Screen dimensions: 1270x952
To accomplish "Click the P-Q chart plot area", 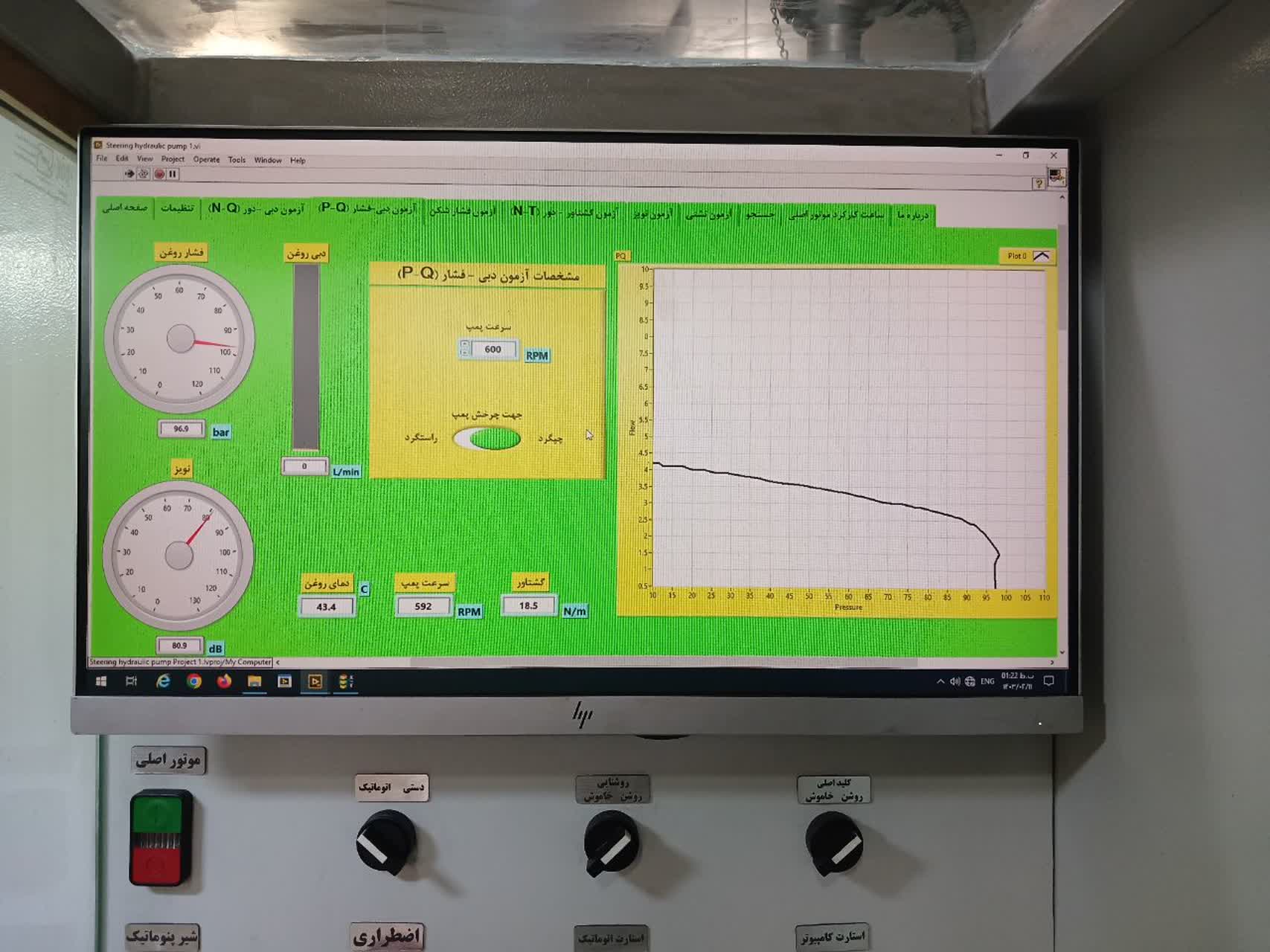I will pos(848,428).
